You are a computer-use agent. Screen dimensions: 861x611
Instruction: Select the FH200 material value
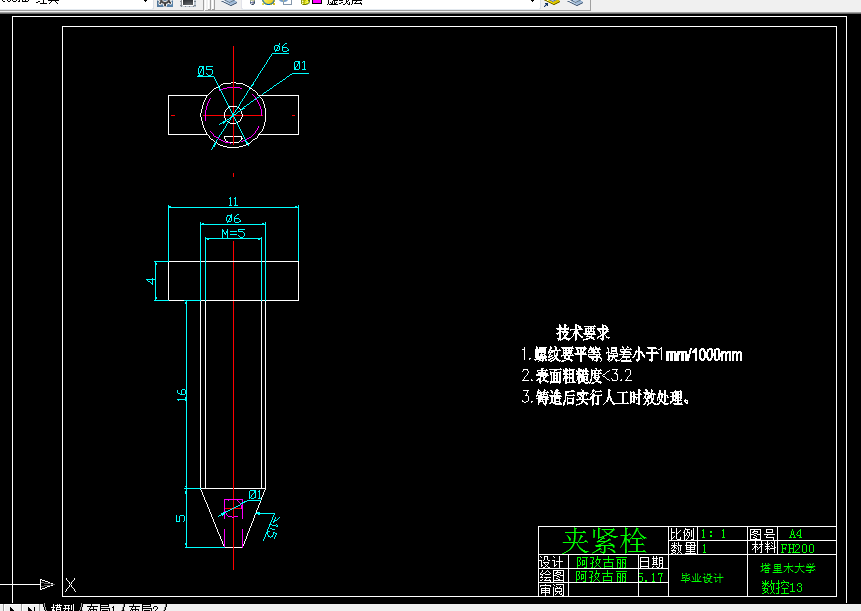(797, 548)
